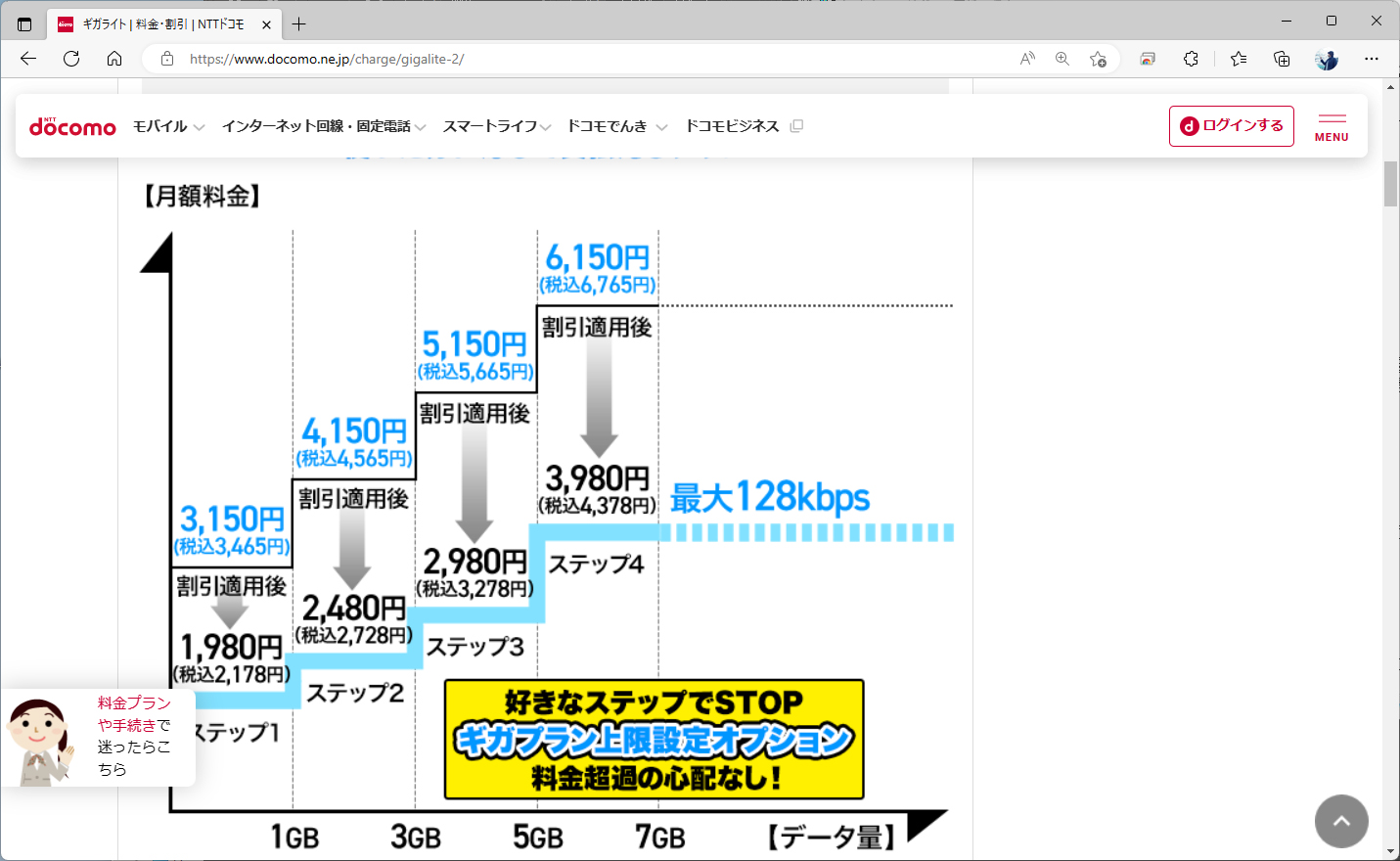
Task: Start Read Aloud from the toolbar
Action: click(x=1026, y=59)
